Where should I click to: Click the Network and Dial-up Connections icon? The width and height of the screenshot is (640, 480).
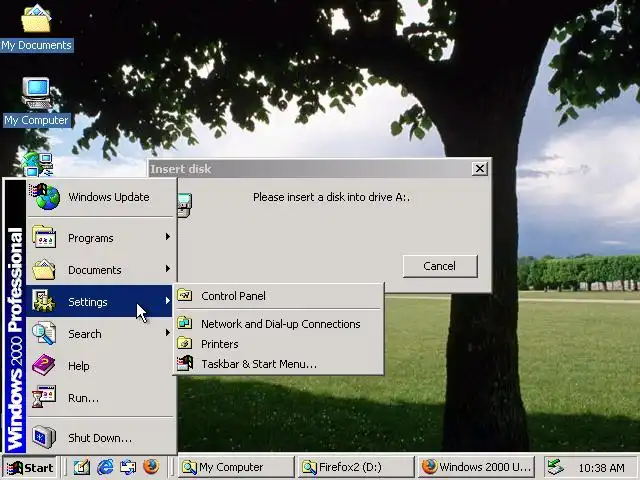click(185, 323)
